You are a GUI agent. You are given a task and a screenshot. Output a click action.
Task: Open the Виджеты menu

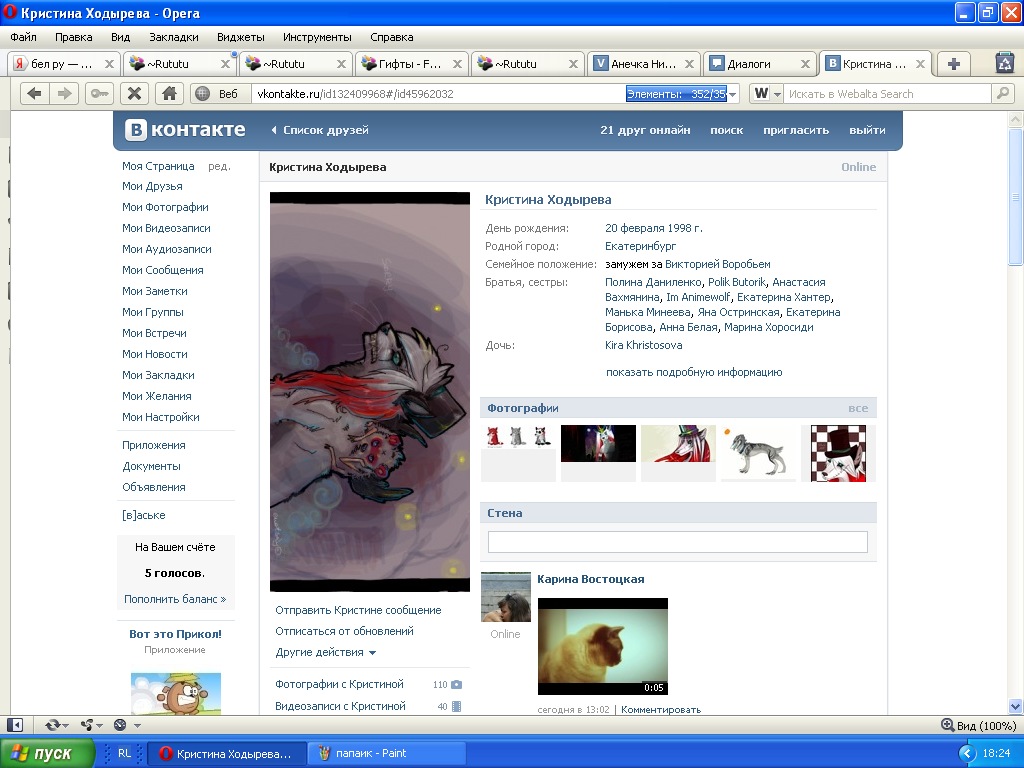click(x=241, y=37)
